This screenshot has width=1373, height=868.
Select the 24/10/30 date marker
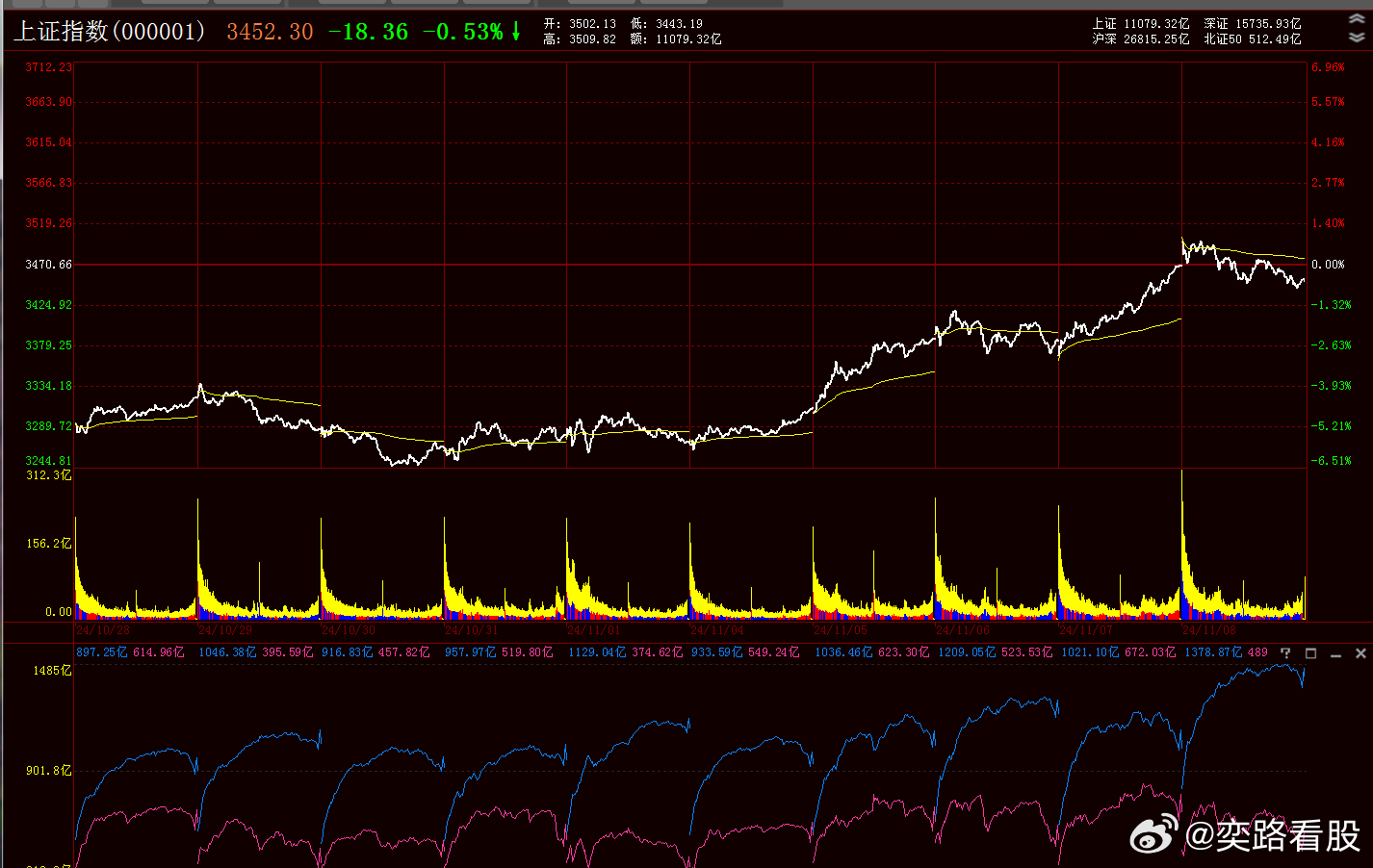(349, 630)
